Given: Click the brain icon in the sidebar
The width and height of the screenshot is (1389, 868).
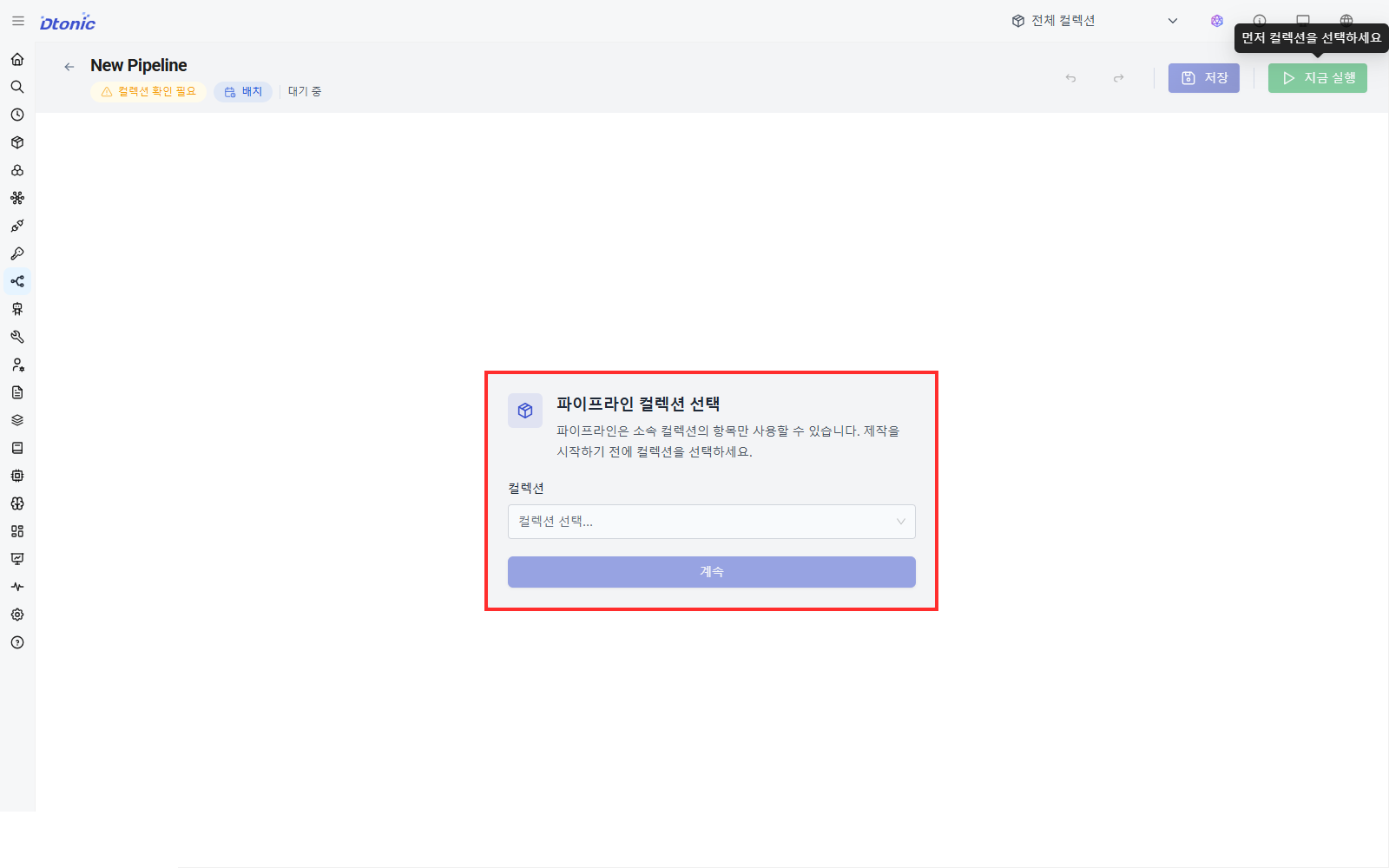Looking at the screenshot, I should (17, 503).
